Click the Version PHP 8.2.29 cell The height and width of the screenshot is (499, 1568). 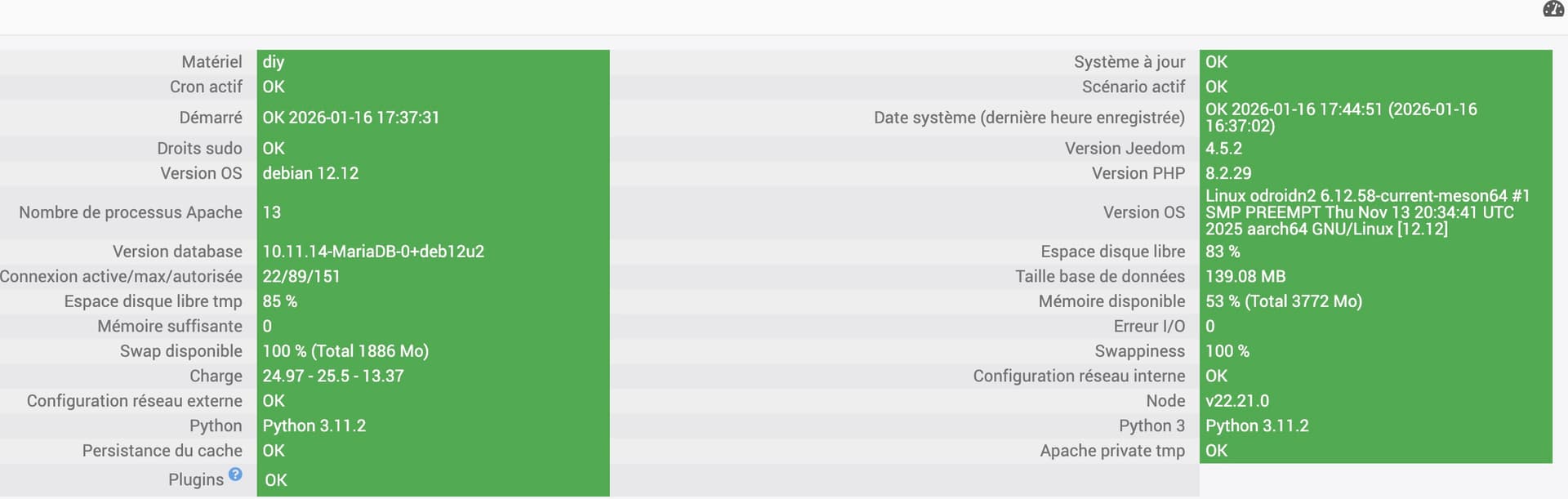[x=1228, y=173]
